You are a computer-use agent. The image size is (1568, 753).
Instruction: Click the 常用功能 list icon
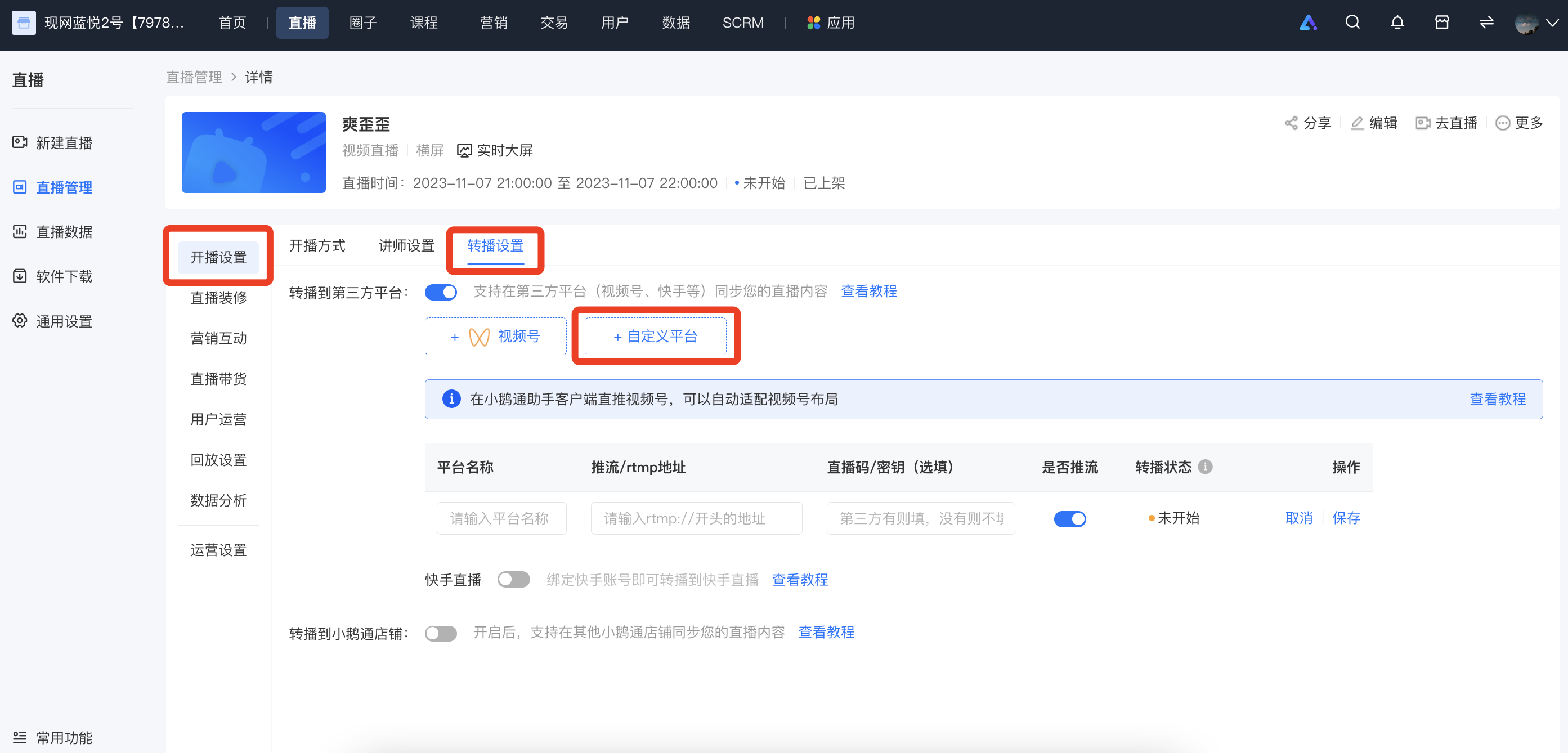[20, 737]
